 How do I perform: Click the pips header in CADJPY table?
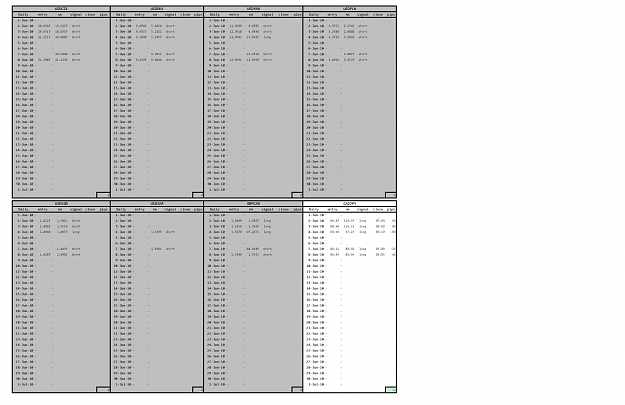pyautogui.click(x=391, y=210)
